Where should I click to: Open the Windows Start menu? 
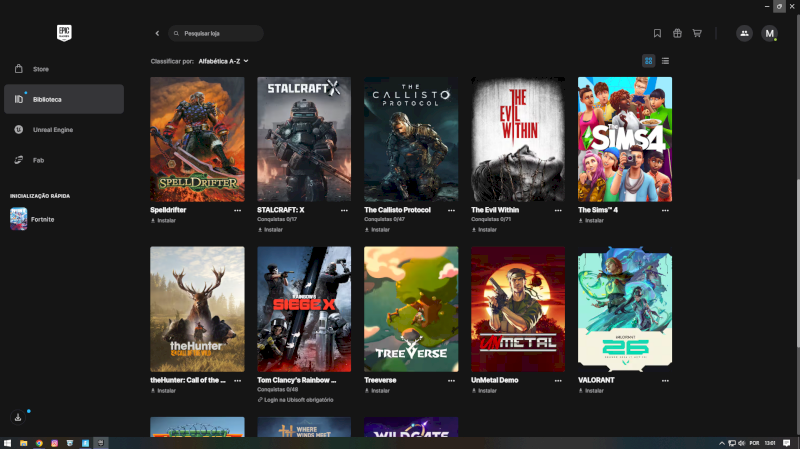(7, 443)
